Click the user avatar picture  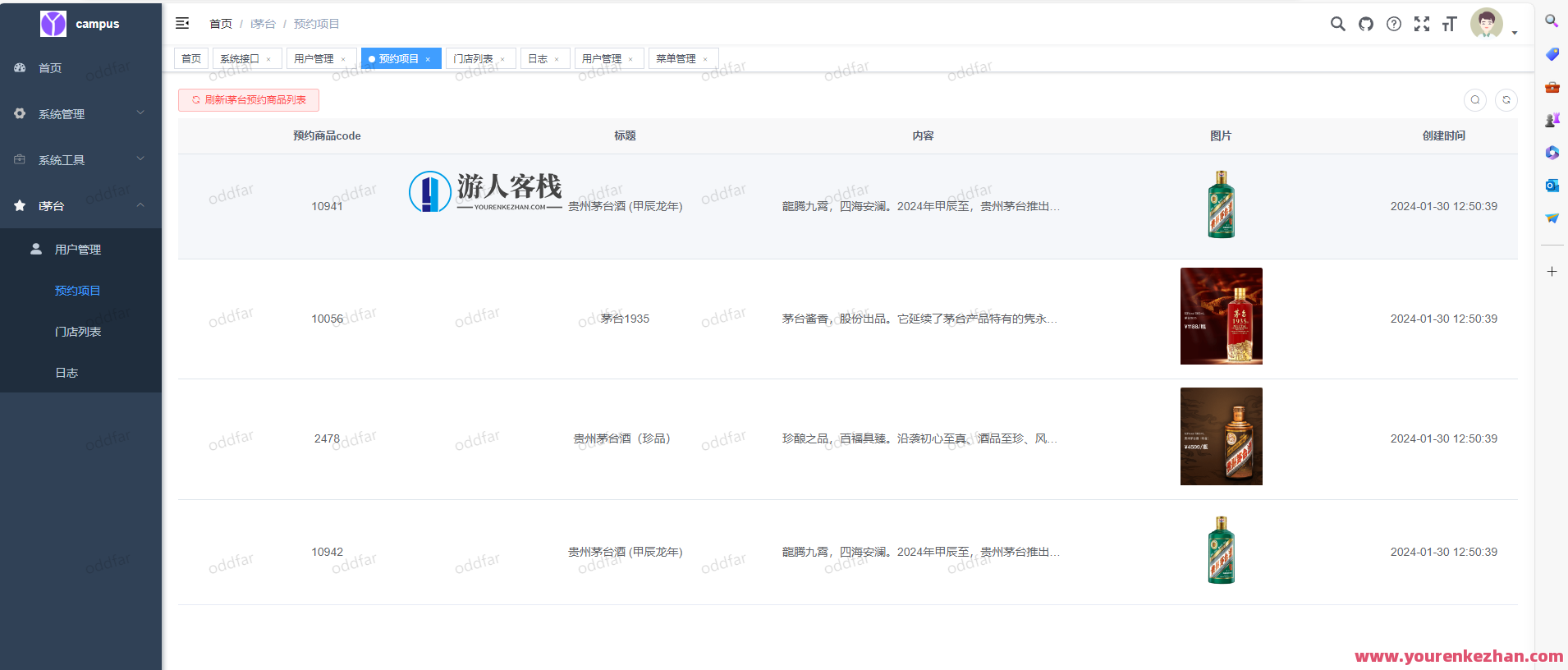1487,23
